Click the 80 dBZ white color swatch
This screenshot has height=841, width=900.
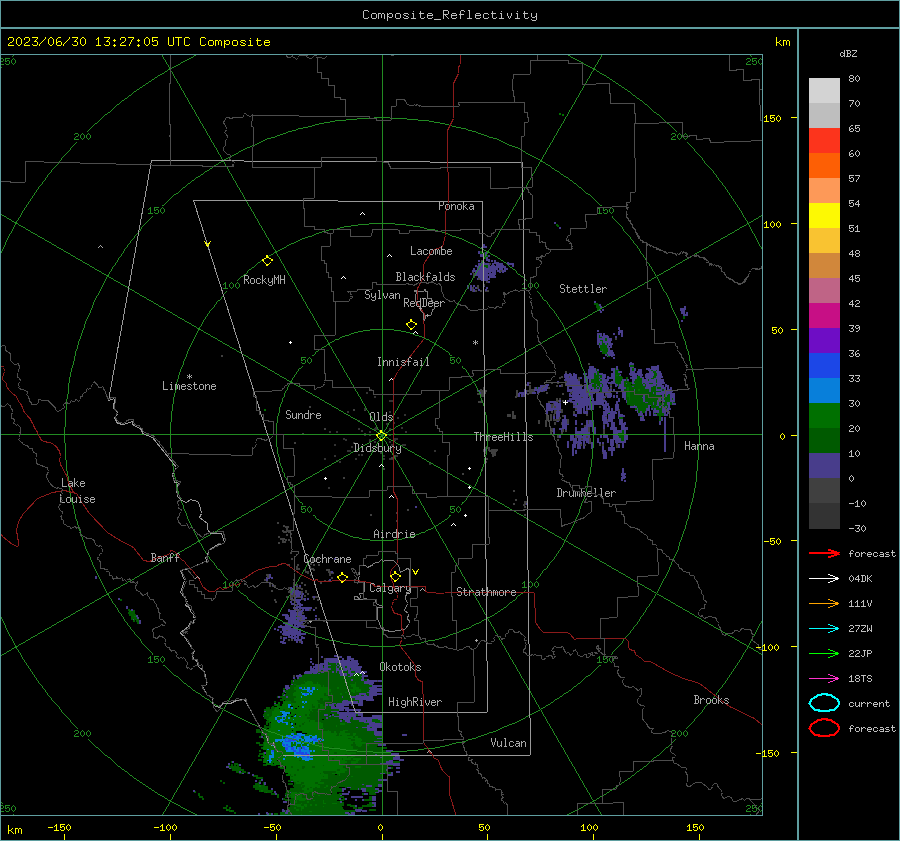click(824, 90)
